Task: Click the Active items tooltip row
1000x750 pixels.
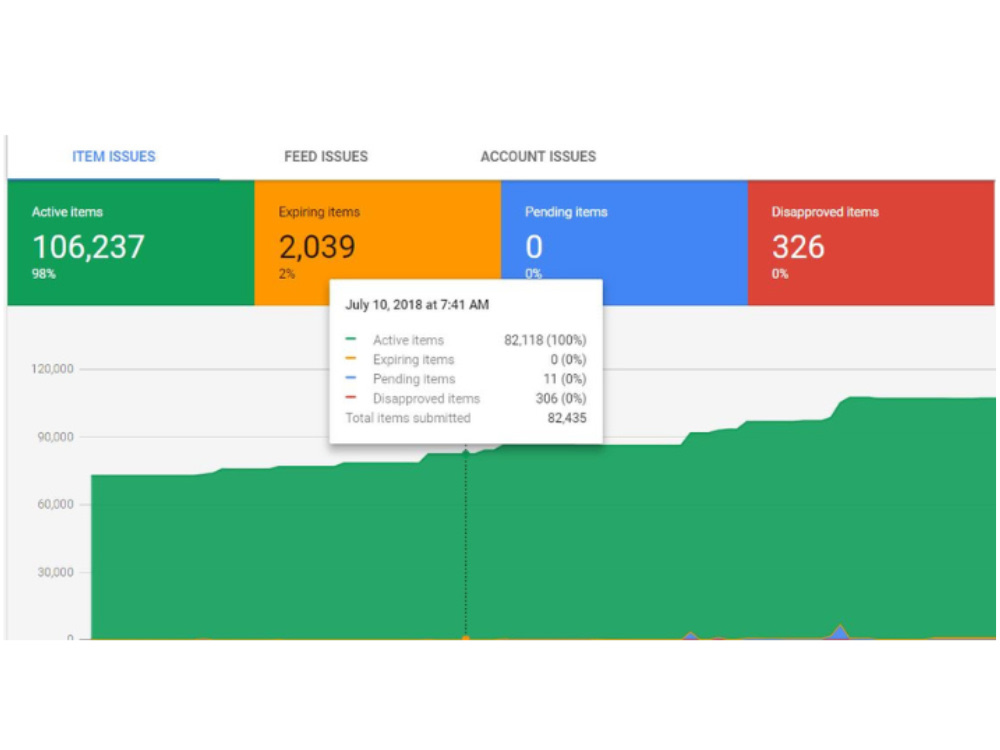Action: pyautogui.click(x=466, y=340)
